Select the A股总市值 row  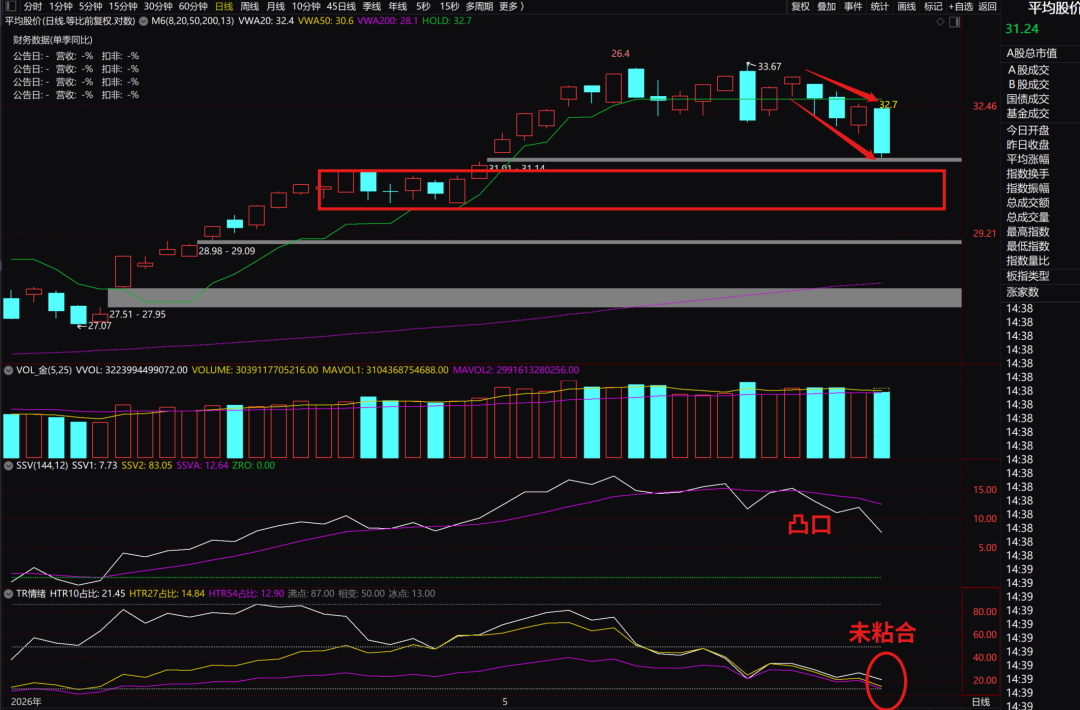[x=1031, y=53]
